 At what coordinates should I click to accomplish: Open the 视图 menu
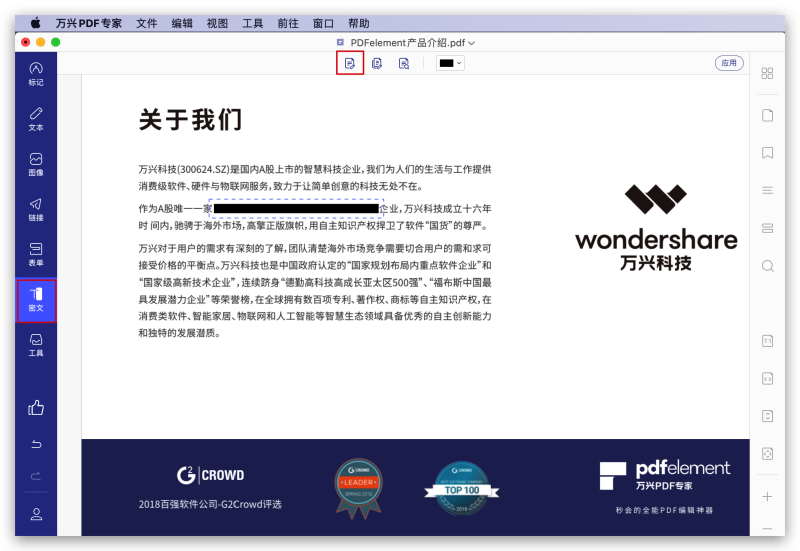click(x=217, y=23)
